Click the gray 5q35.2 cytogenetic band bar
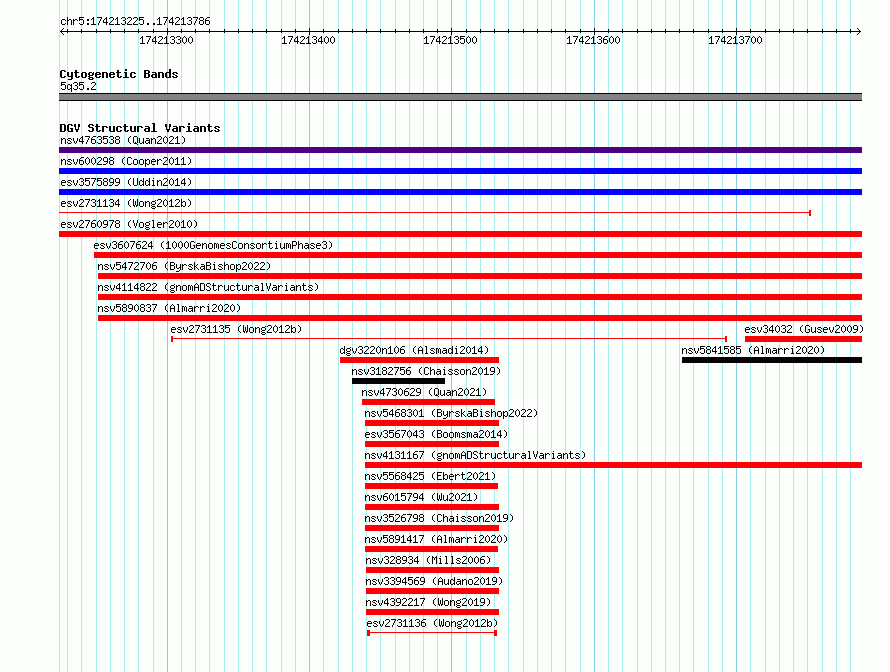The width and height of the screenshot is (890, 672). pyautogui.click(x=460, y=97)
